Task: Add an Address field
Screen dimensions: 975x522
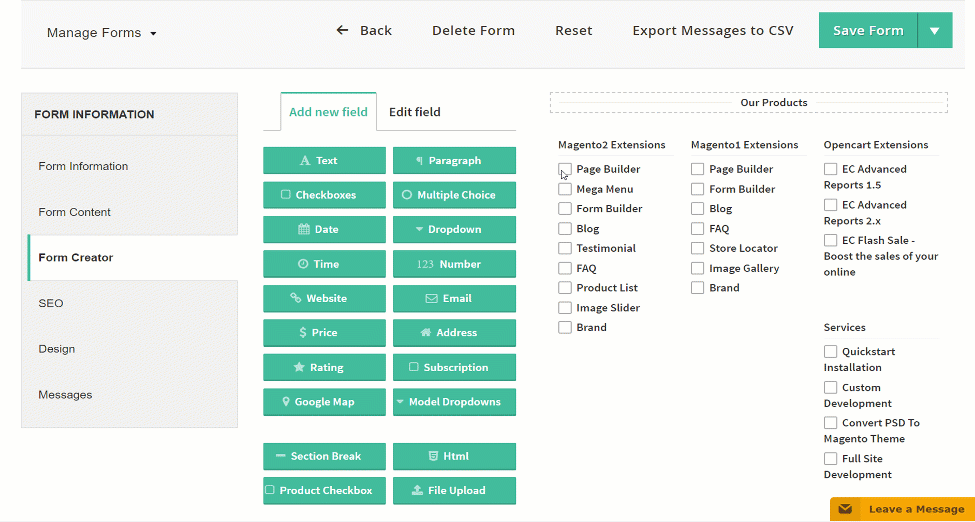Action: pyautogui.click(x=455, y=333)
